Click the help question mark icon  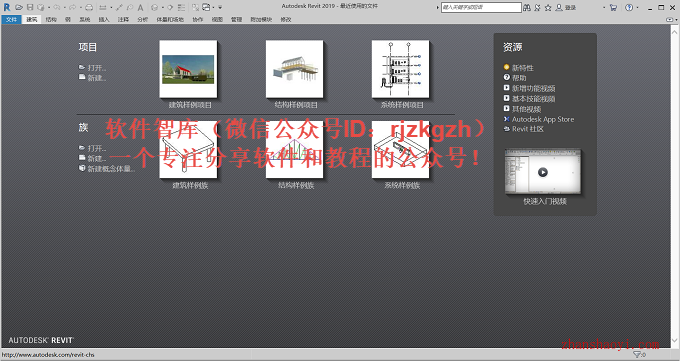pyautogui.click(x=629, y=7)
